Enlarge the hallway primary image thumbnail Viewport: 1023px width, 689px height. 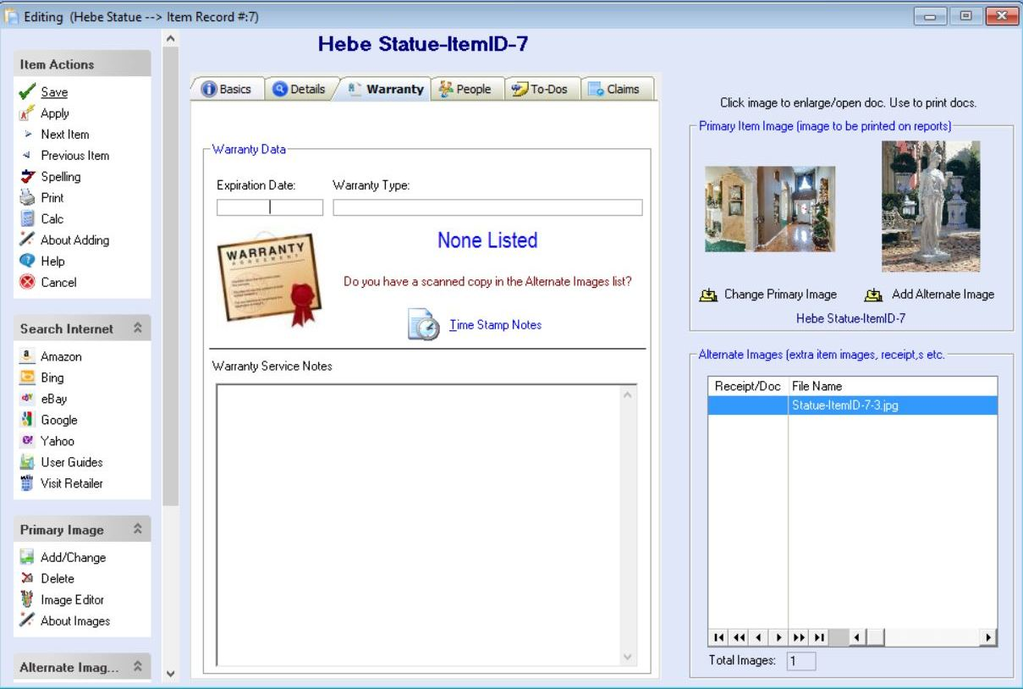pos(770,209)
